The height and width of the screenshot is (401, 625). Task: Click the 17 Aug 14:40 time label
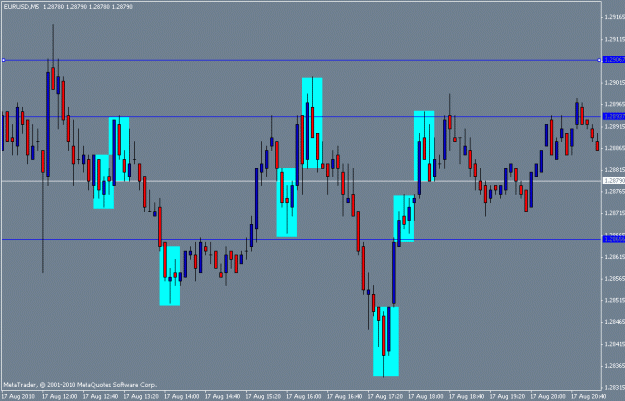(x=222, y=397)
